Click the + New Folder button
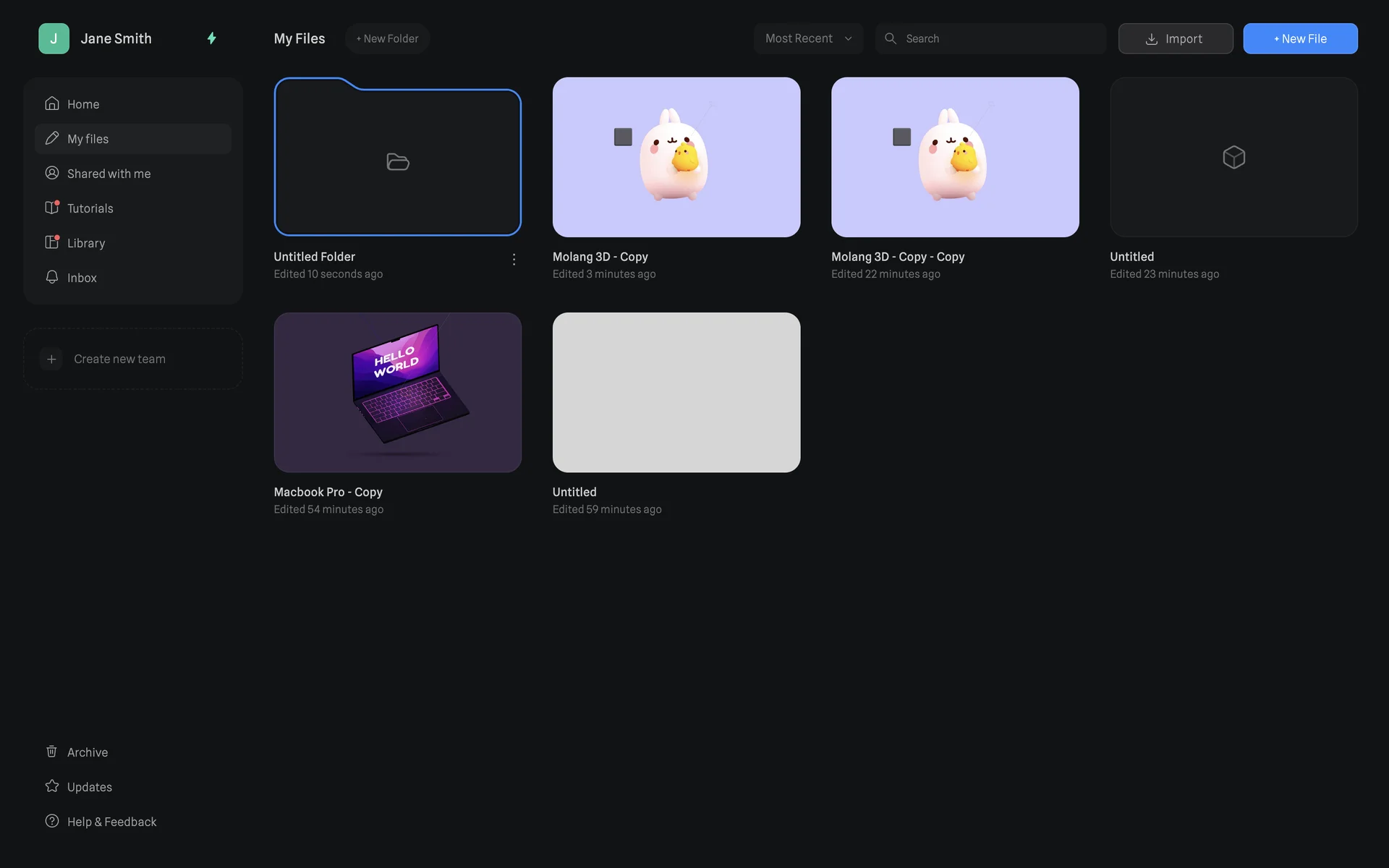This screenshot has height=868, width=1389. click(387, 38)
